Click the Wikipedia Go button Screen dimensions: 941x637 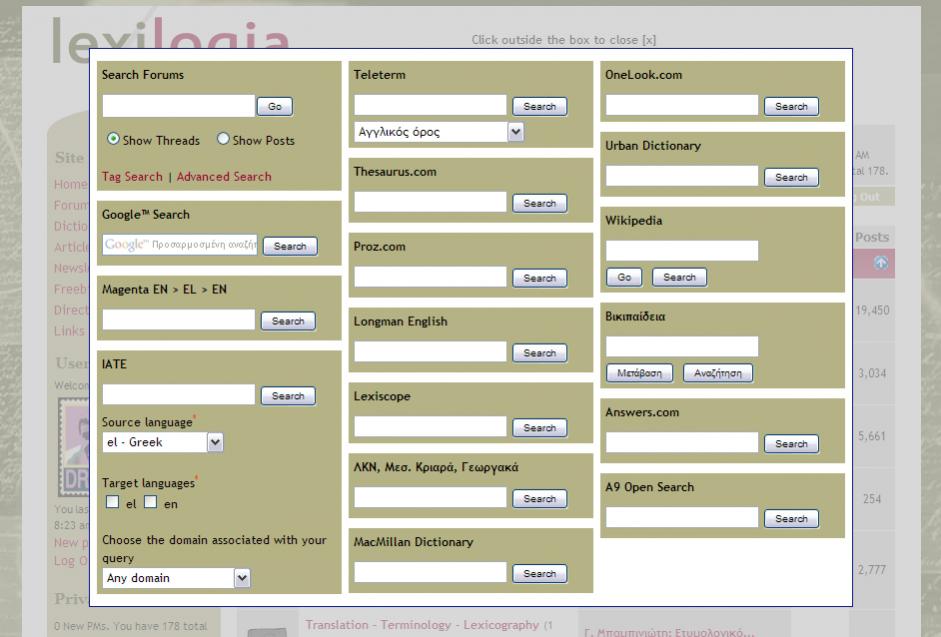tap(624, 277)
